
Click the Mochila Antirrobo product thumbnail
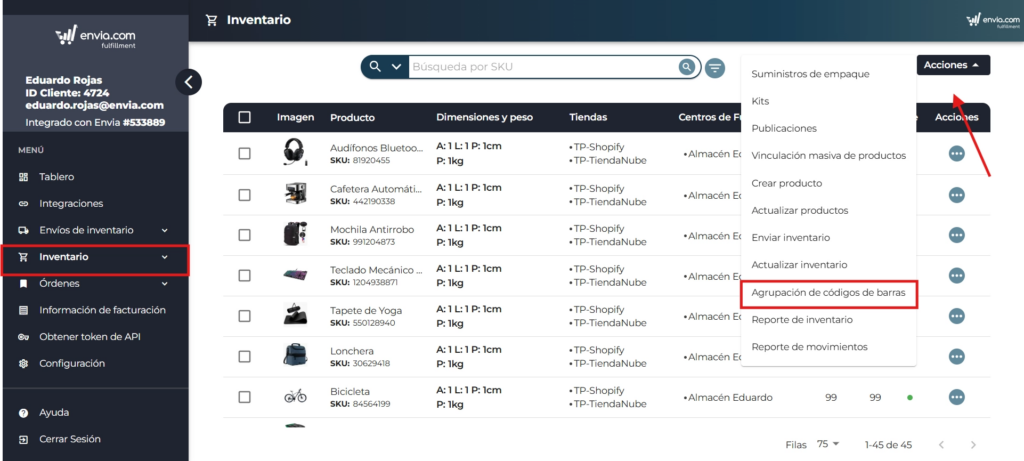[x=295, y=234]
